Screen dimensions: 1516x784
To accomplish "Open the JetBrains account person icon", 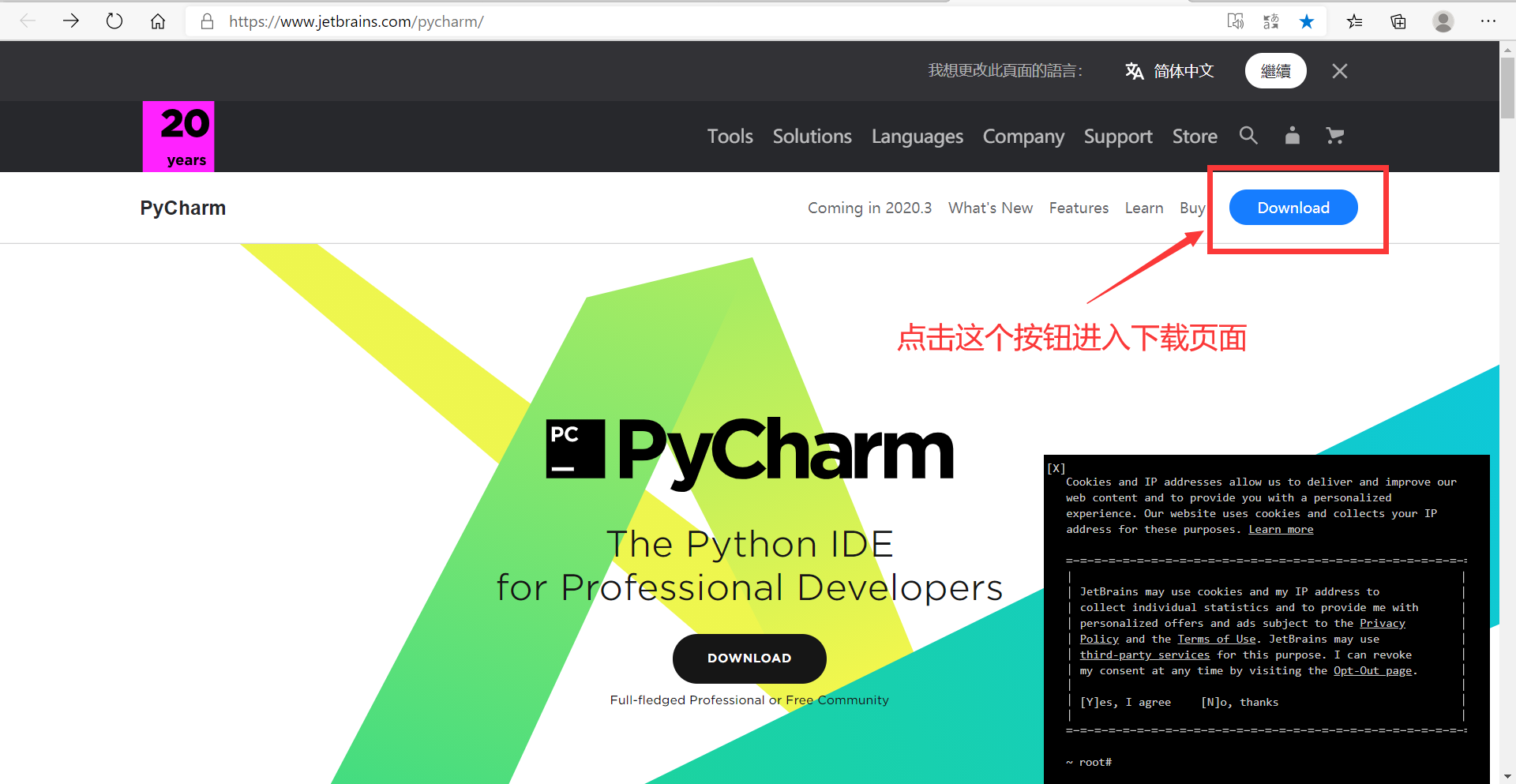I will [1292, 135].
